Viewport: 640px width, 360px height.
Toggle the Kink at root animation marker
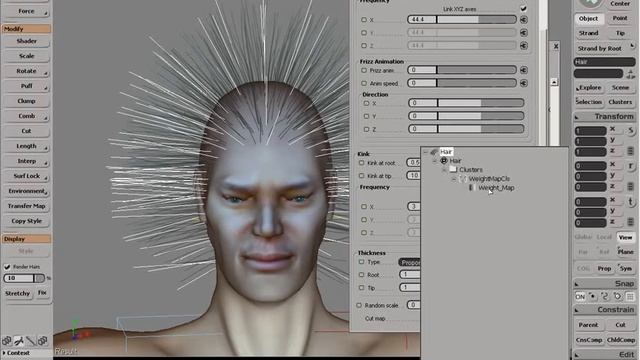(x=361, y=163)
